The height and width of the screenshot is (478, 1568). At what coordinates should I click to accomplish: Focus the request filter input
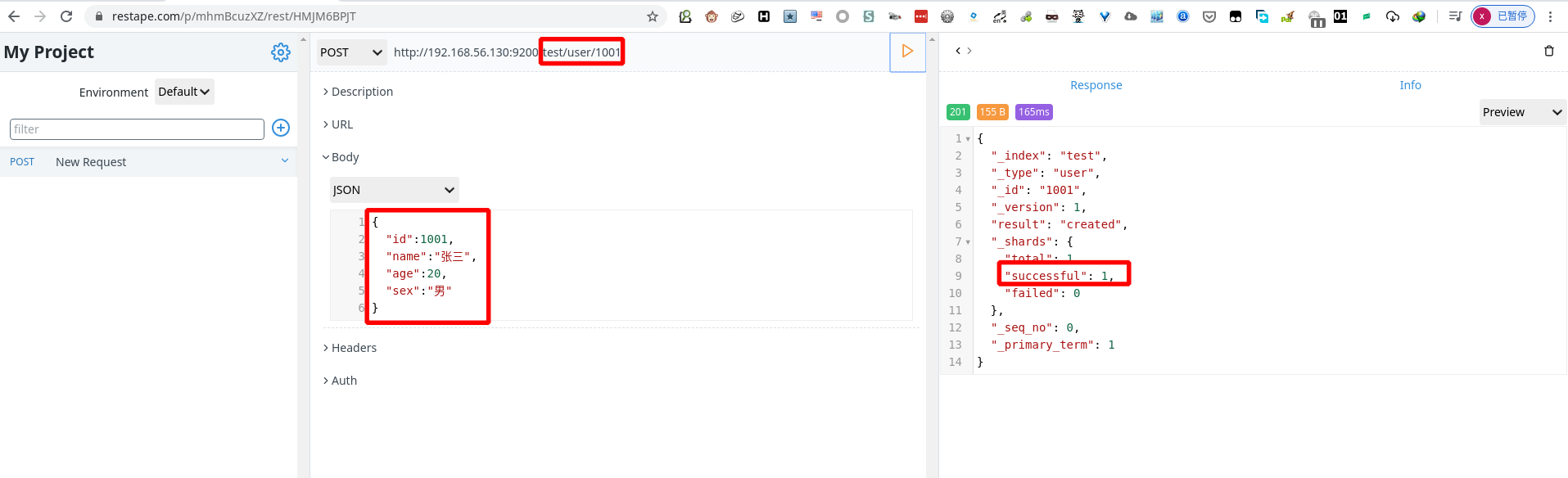coord(137,129)
